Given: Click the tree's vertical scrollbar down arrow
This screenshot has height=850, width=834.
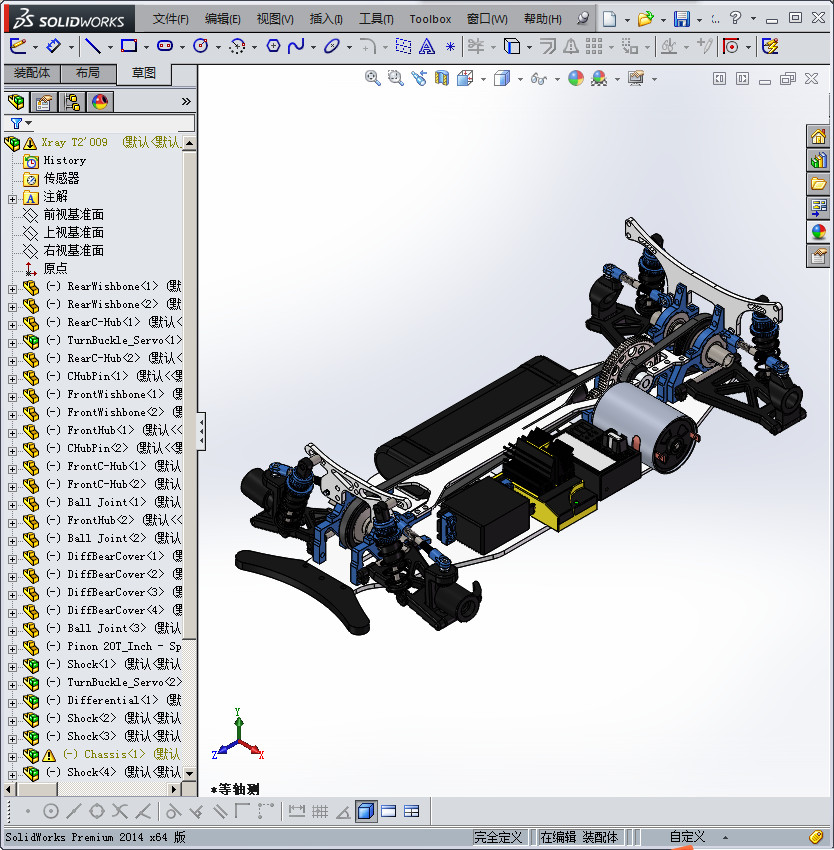Looking at the screenshot, I should (189, 773).
